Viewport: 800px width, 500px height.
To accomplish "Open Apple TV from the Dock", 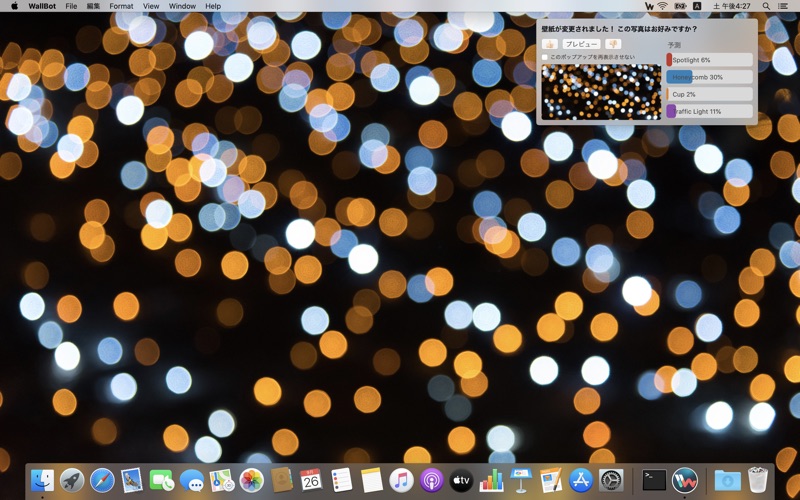I will click(x=461, y=480).
